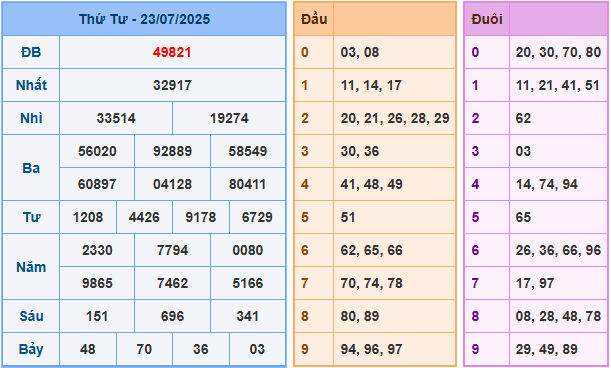Click Đầu row values '70, 74, 78'

(x=371, y=283)
